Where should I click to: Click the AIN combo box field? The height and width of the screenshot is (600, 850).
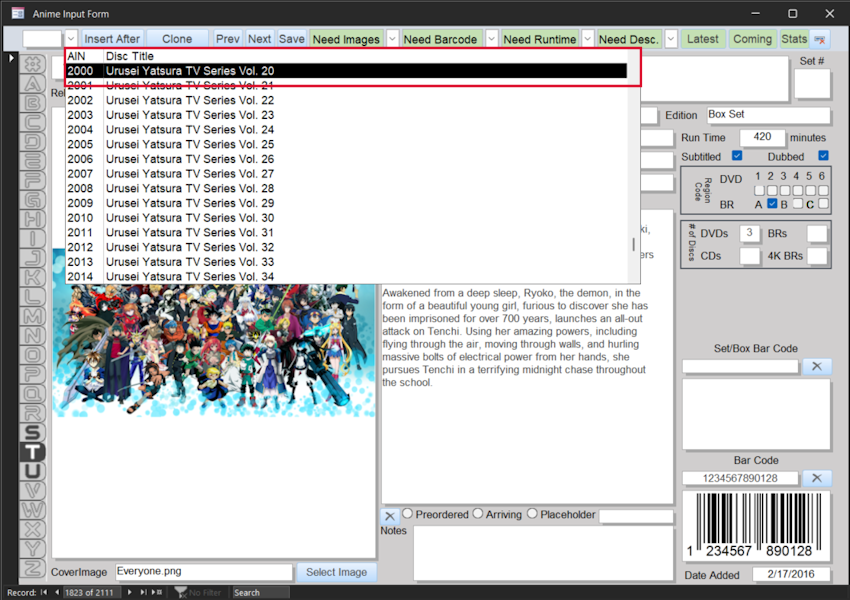(x=42, y=39)
